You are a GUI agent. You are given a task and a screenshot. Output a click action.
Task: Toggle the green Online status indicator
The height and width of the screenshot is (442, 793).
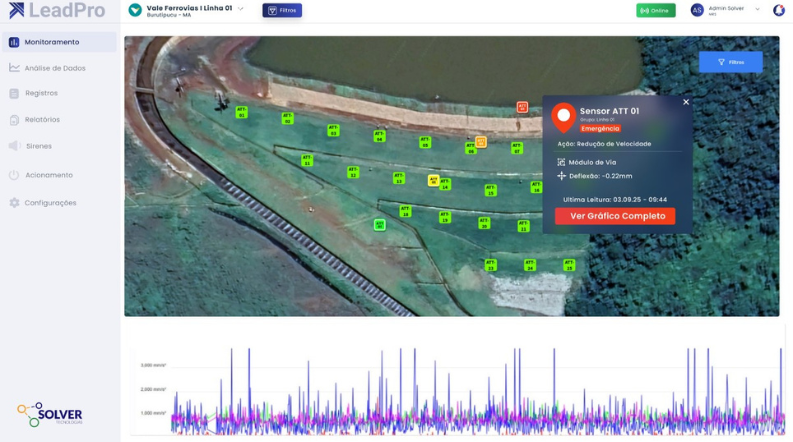[655, 10]
